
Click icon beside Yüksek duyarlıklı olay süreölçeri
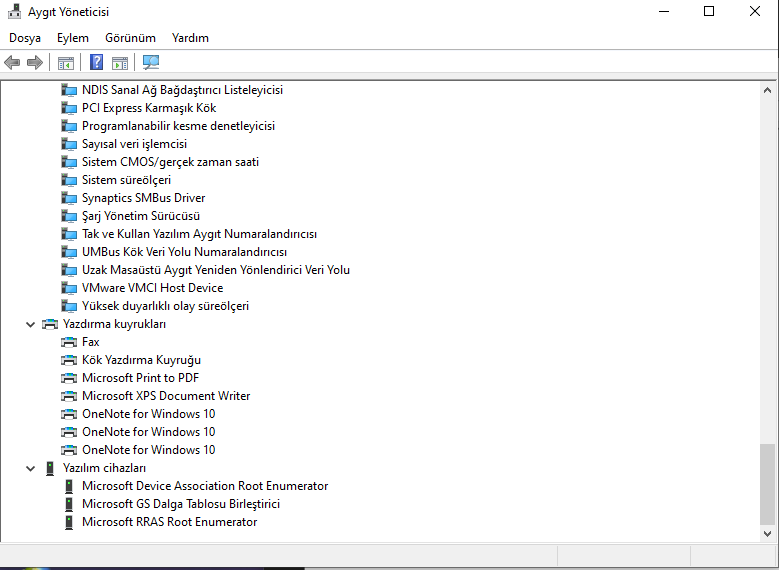(69, 306)
